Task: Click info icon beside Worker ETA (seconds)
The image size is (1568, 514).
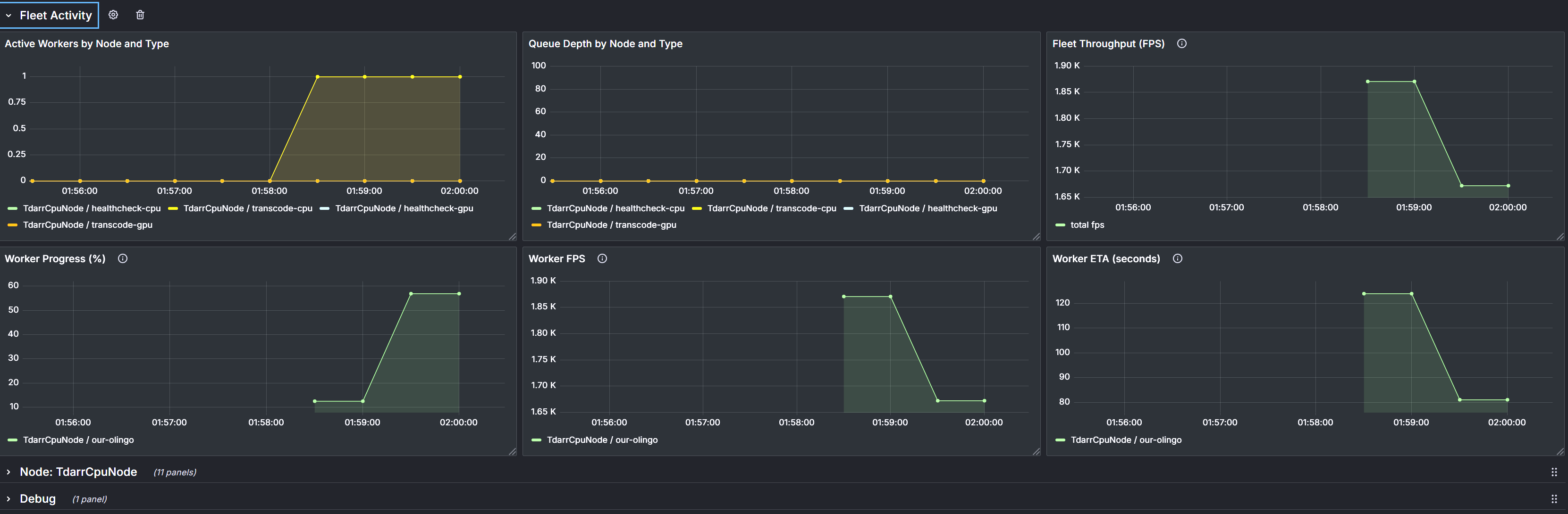Action: [x=1177, y=258]
